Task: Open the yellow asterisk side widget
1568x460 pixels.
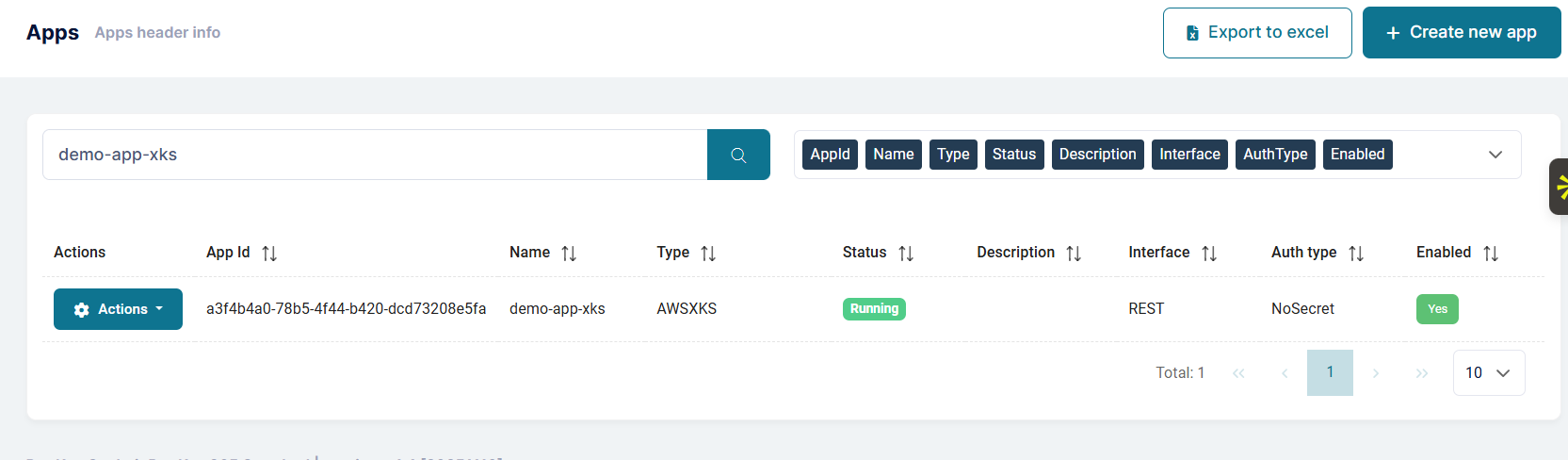Action: click(x=1560, y=187)
